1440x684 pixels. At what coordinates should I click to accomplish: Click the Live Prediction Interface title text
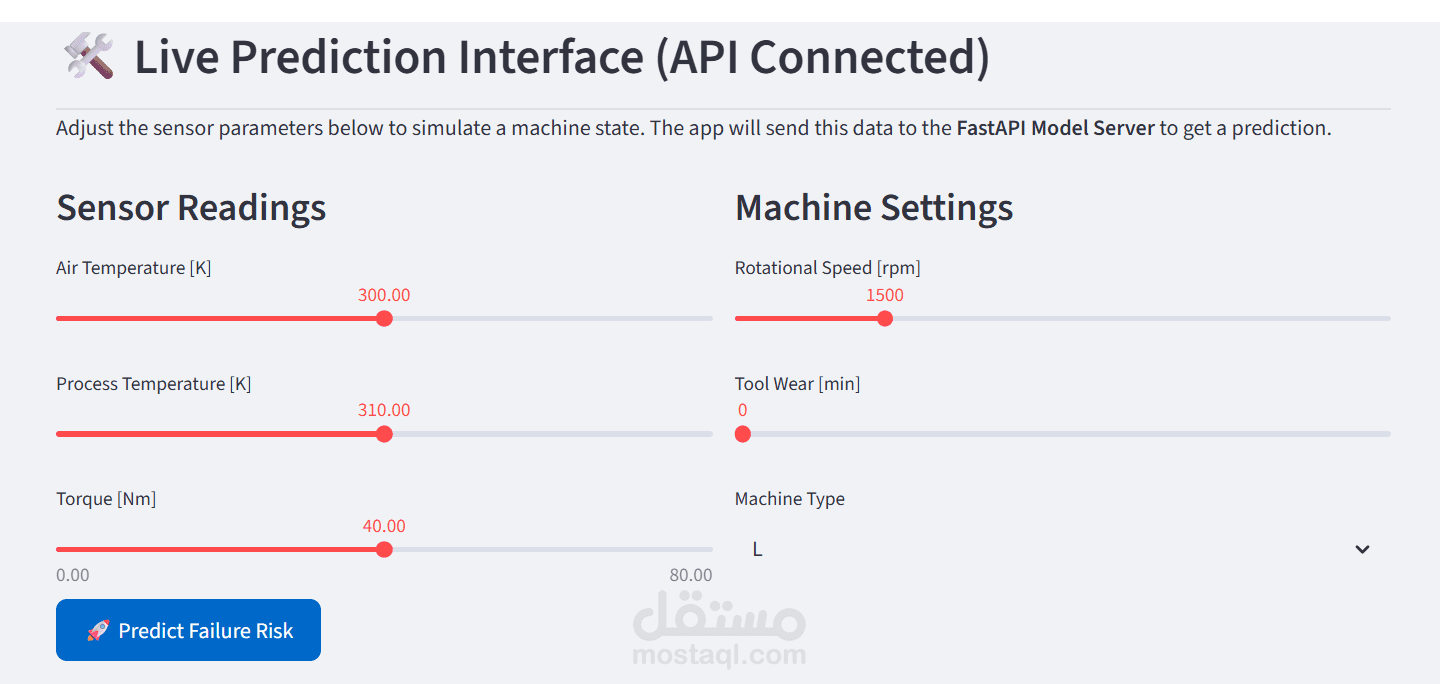562,56
